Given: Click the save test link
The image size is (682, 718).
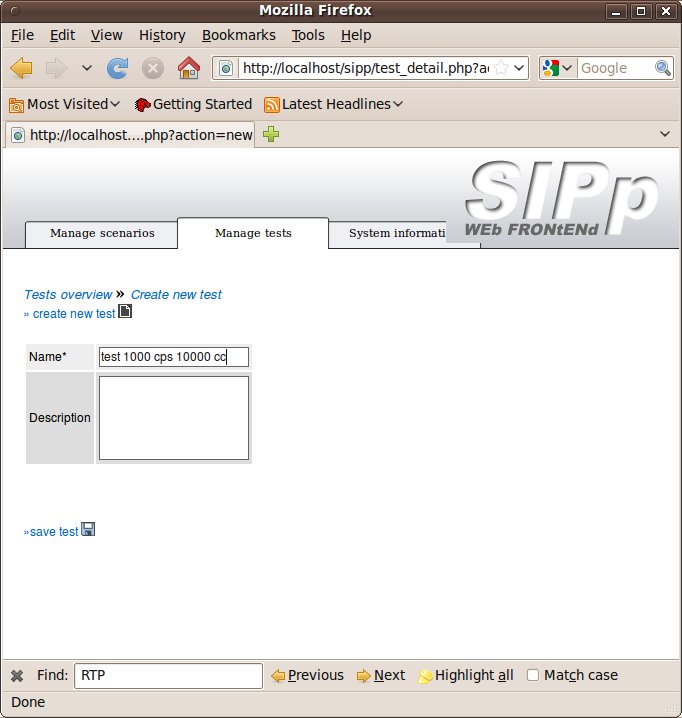Looking at the screenshot, I should click(x=54, y=532).
